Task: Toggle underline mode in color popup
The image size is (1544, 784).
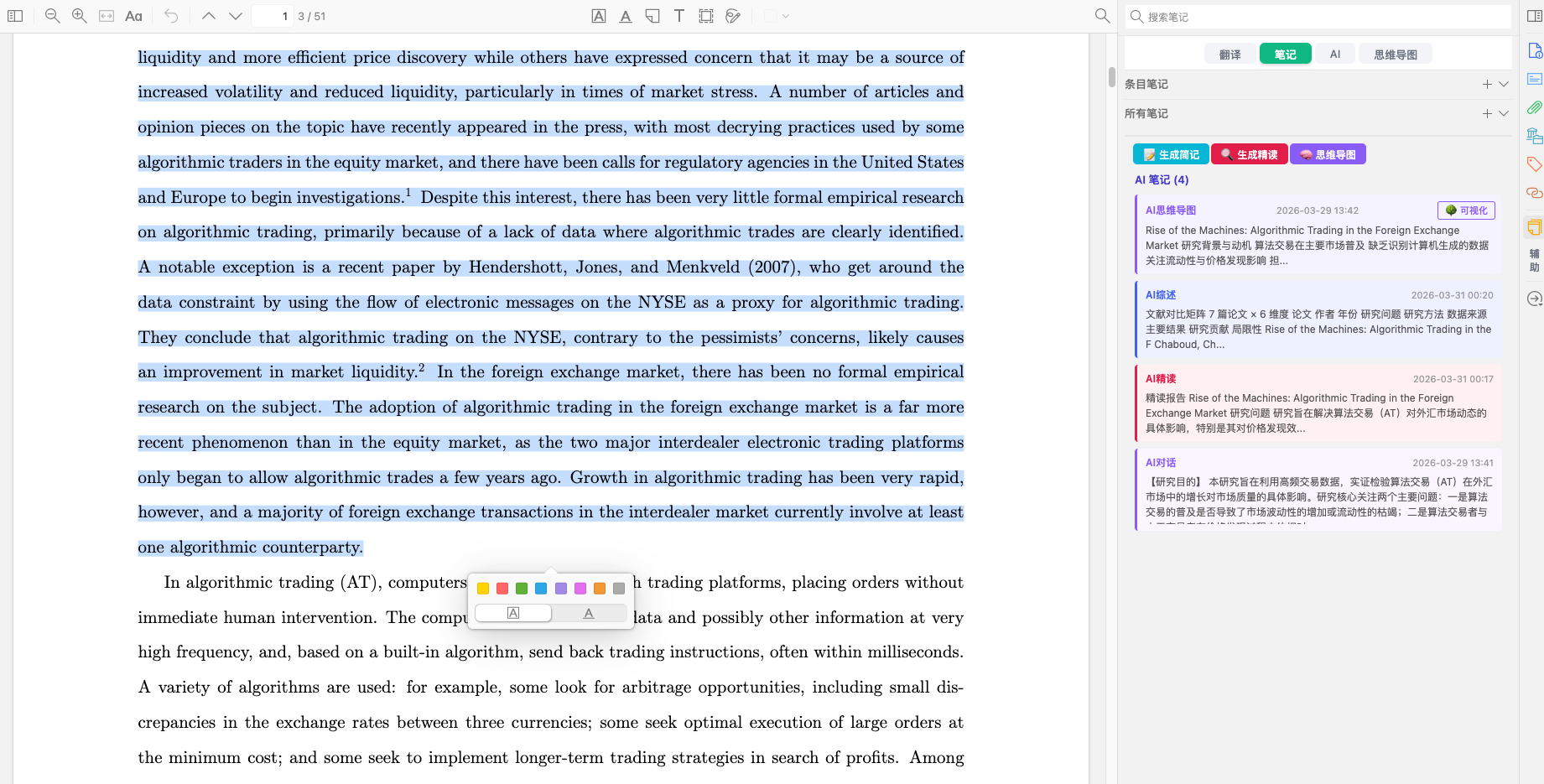Action: [x=589, y=613]
